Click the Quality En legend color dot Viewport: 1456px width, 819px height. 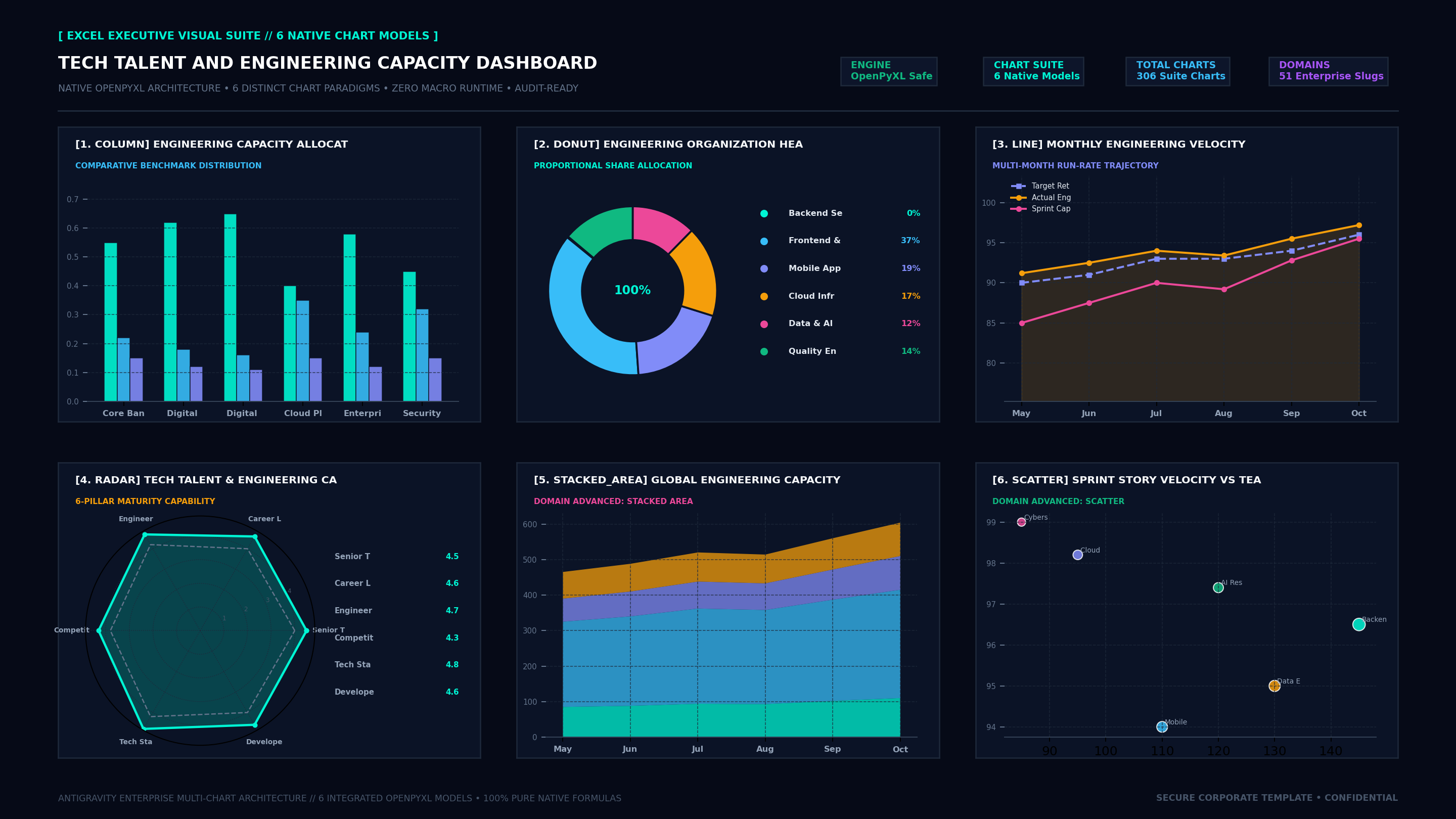[x=764, y=351]
